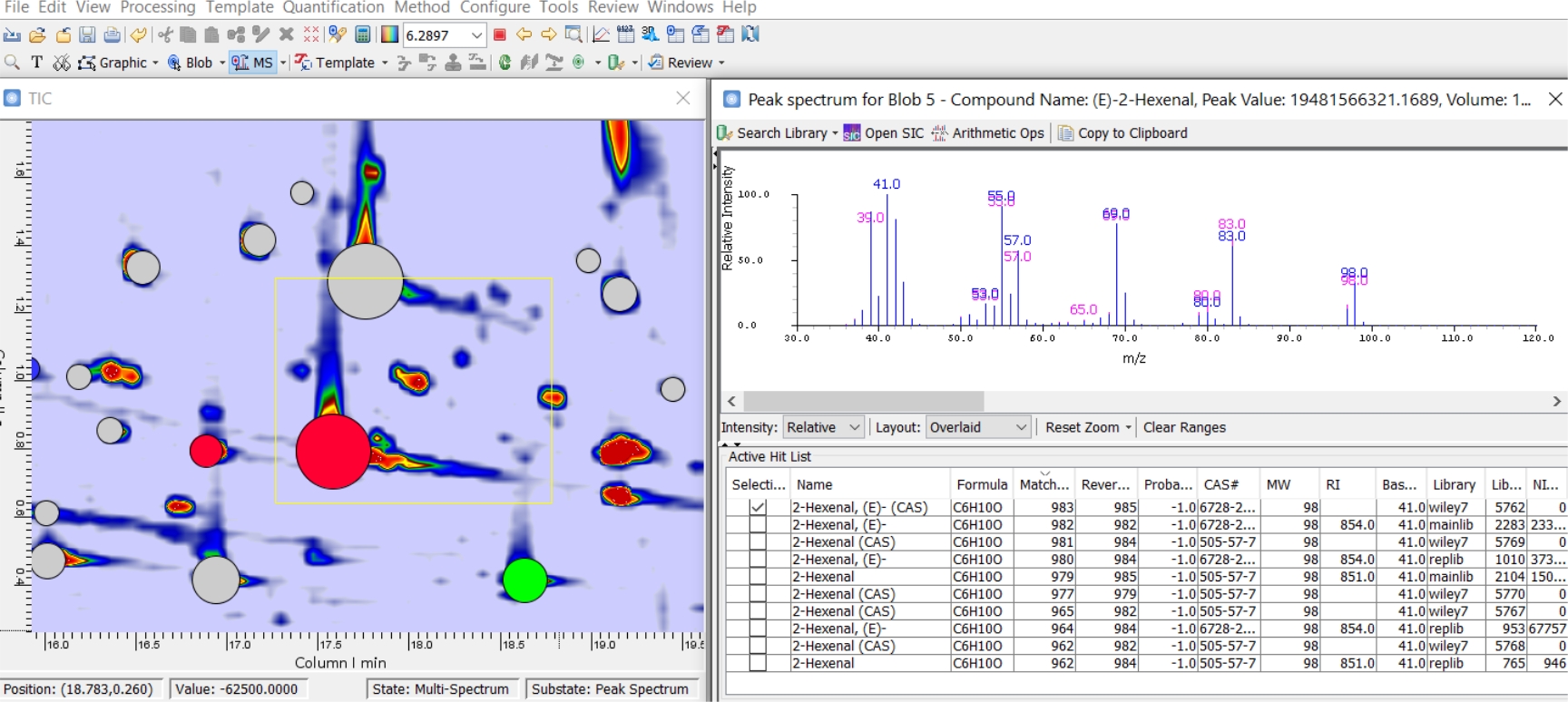This screenshot has height=702, width=1568.
Task: Click the undo arrow icon
Action: tap(138, 35)
